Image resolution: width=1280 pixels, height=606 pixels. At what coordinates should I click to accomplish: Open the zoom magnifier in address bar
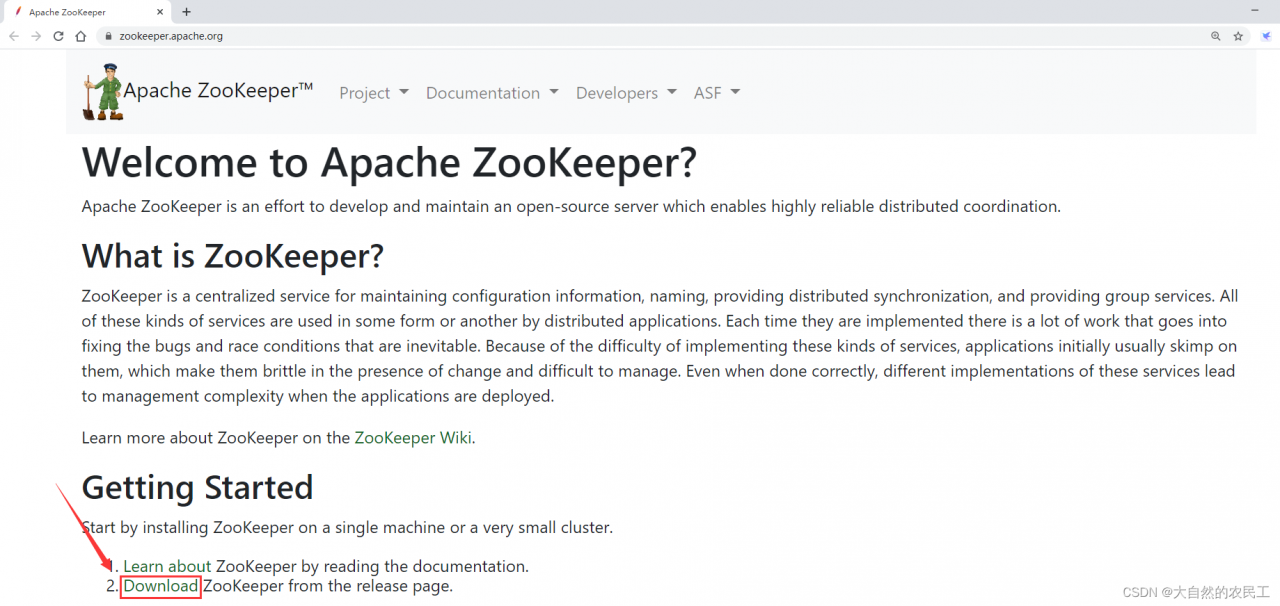[x=1216, y=36]
